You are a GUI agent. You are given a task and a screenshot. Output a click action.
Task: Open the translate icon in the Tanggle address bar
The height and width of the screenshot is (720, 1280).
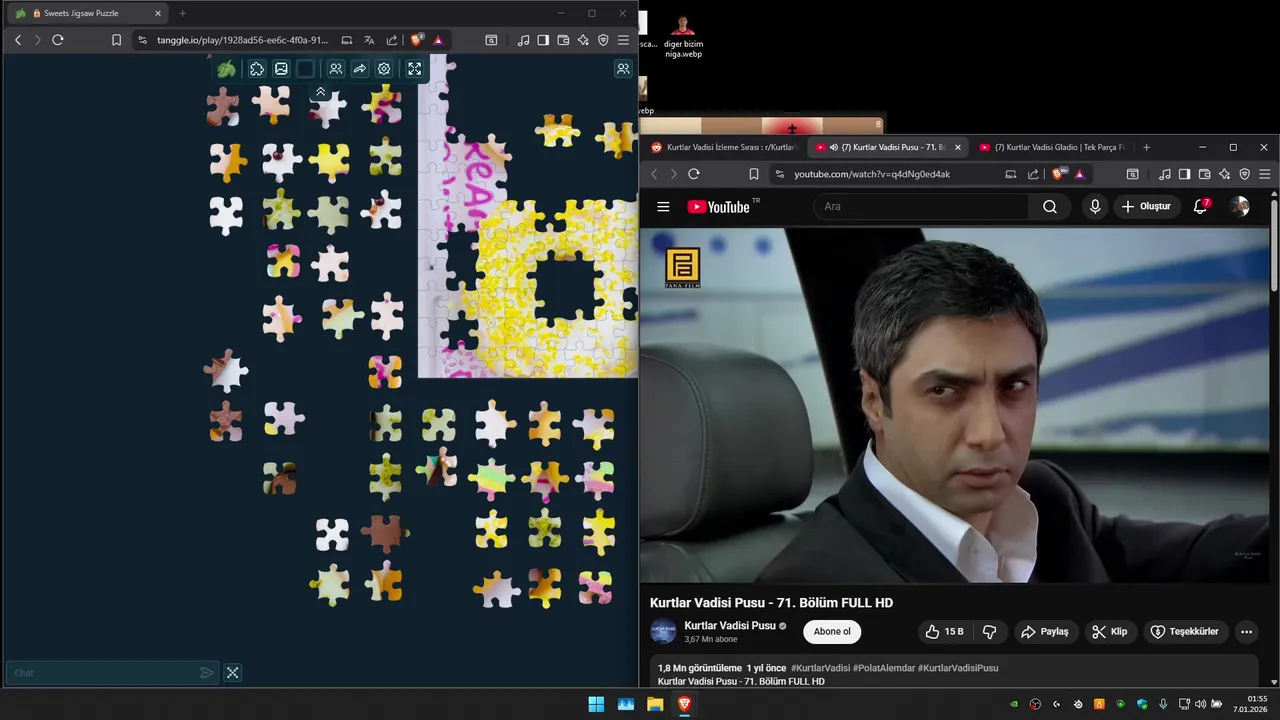point(369,40)
